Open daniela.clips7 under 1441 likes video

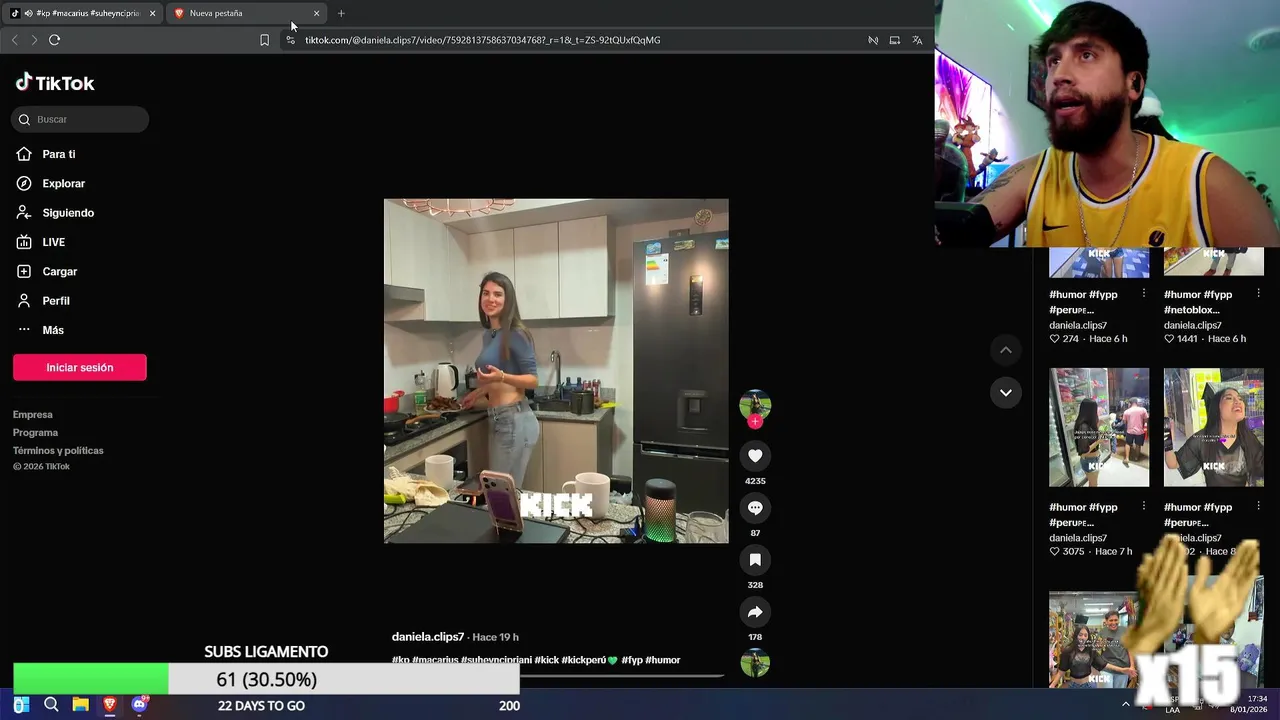click(1192, 325)
